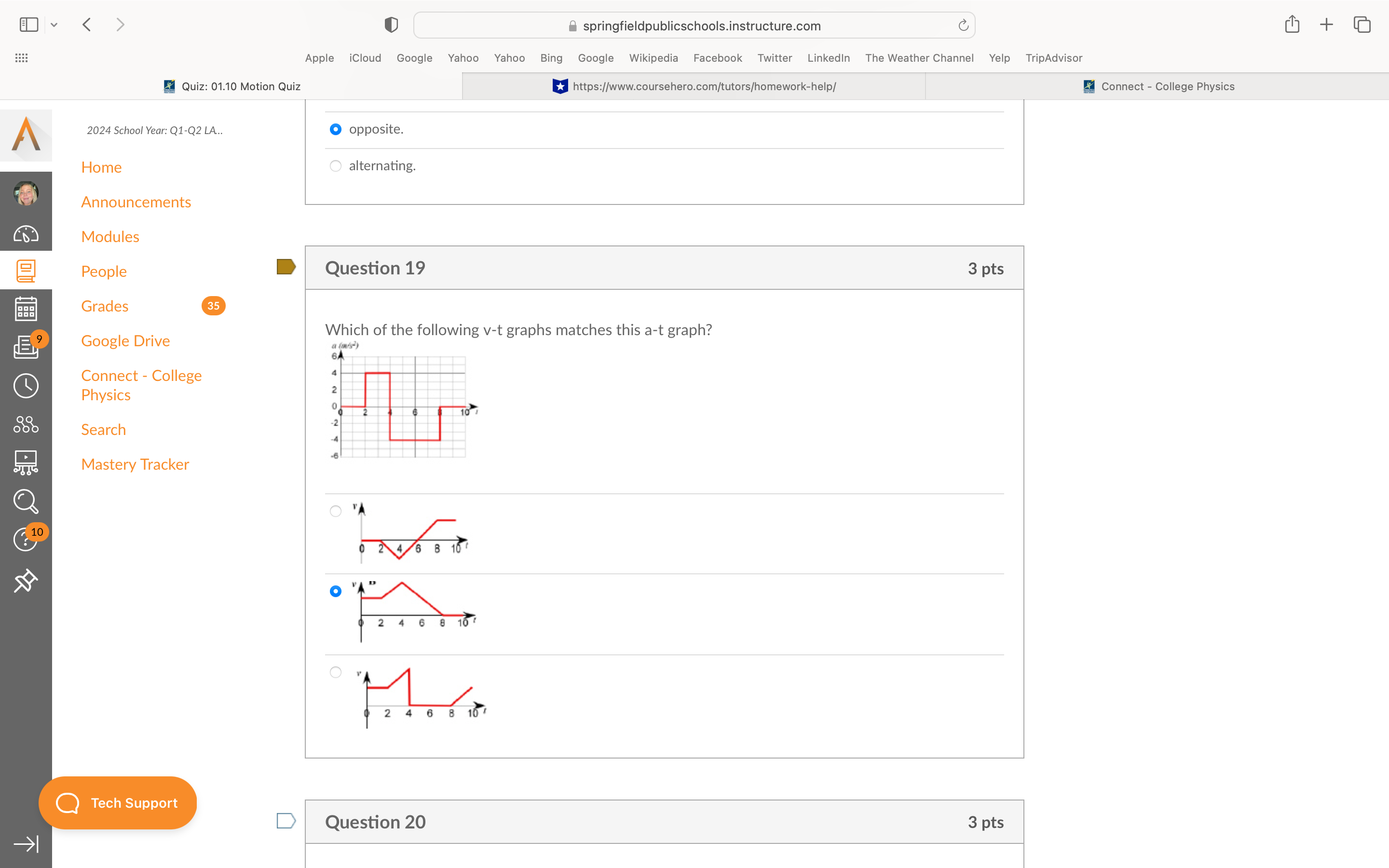
Task: Select the "opposite." answer option
Action: coord(336,129)
